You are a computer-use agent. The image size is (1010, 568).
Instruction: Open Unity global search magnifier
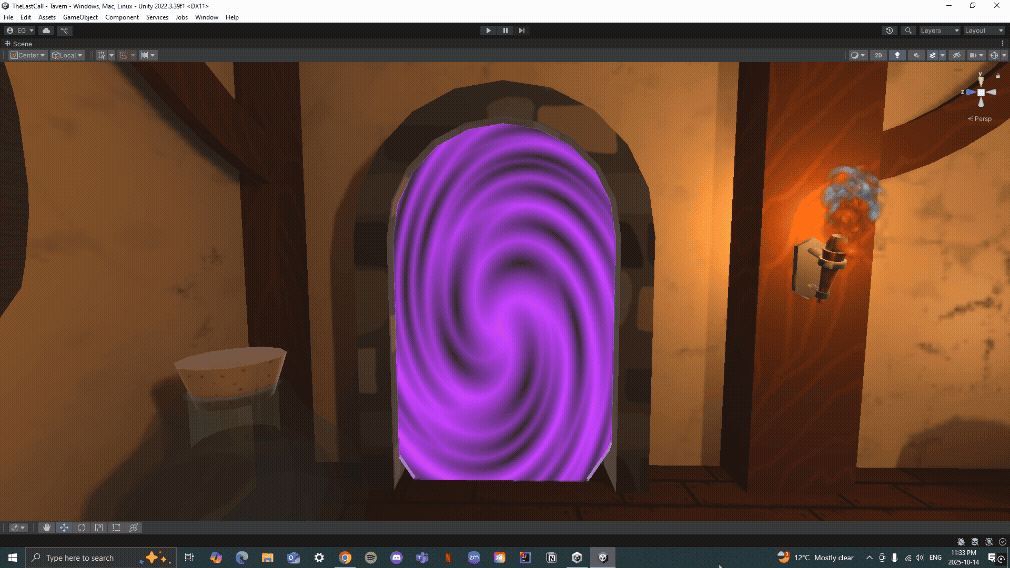(x=908, y=30)
